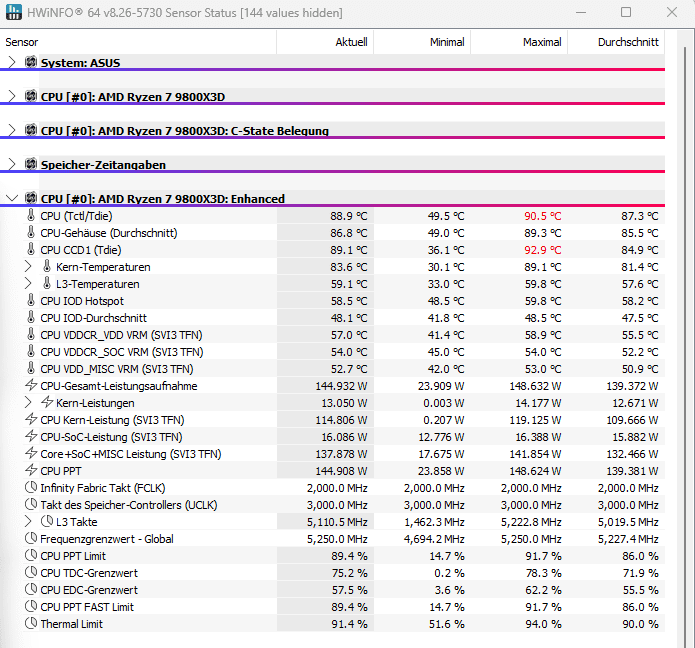Image resolution: width=695 pixels, height=648 pixels.
Task: Click the red 92.9 °C maximal value
Action: [543, 250]
